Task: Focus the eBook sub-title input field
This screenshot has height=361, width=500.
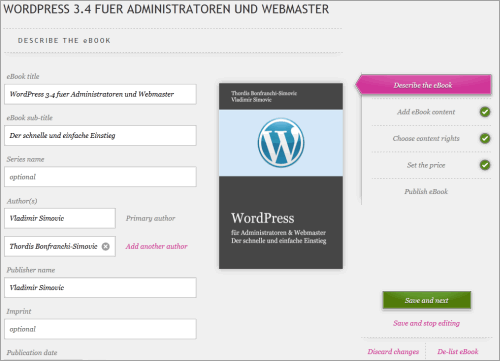Action: tap(100, 135)
